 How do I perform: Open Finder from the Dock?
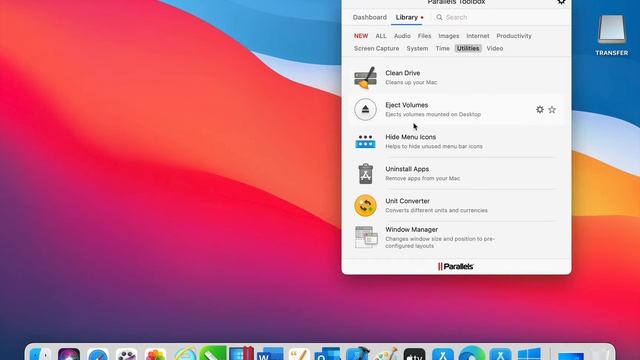(40, 354)
